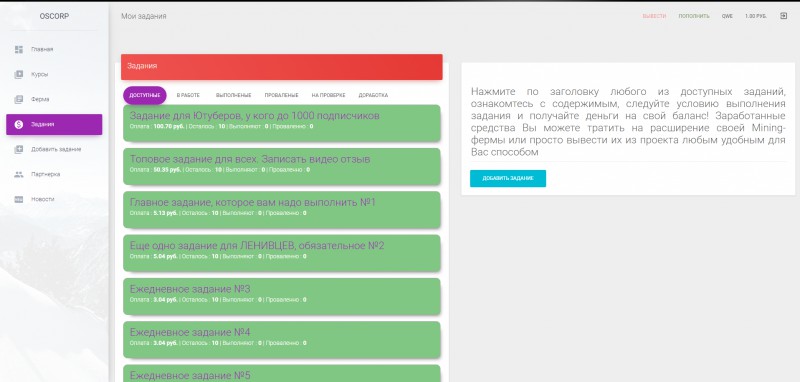Viewport: 800px width, 382px height.
Task: Click the 1.00 руб. balance
Action: [x=756, y=16]
